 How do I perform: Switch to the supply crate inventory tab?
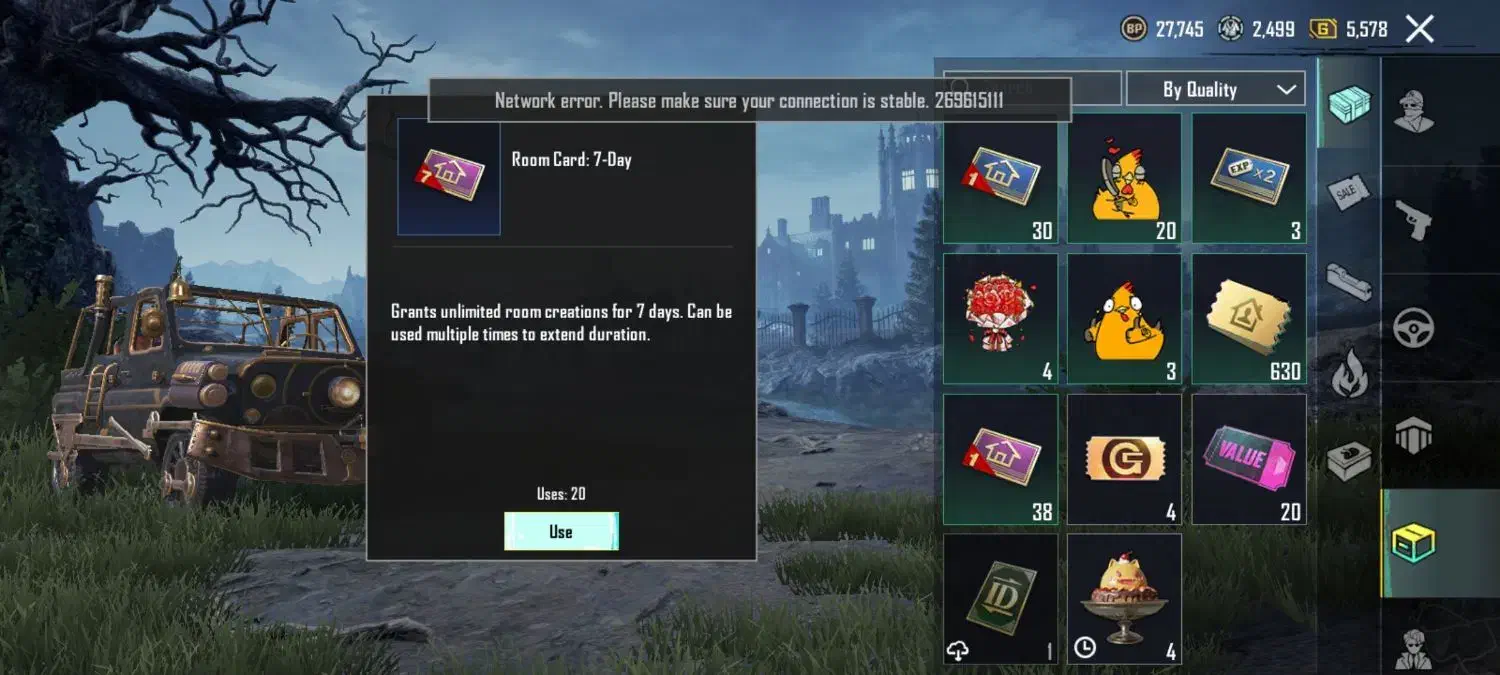(x=1348, y=104)
